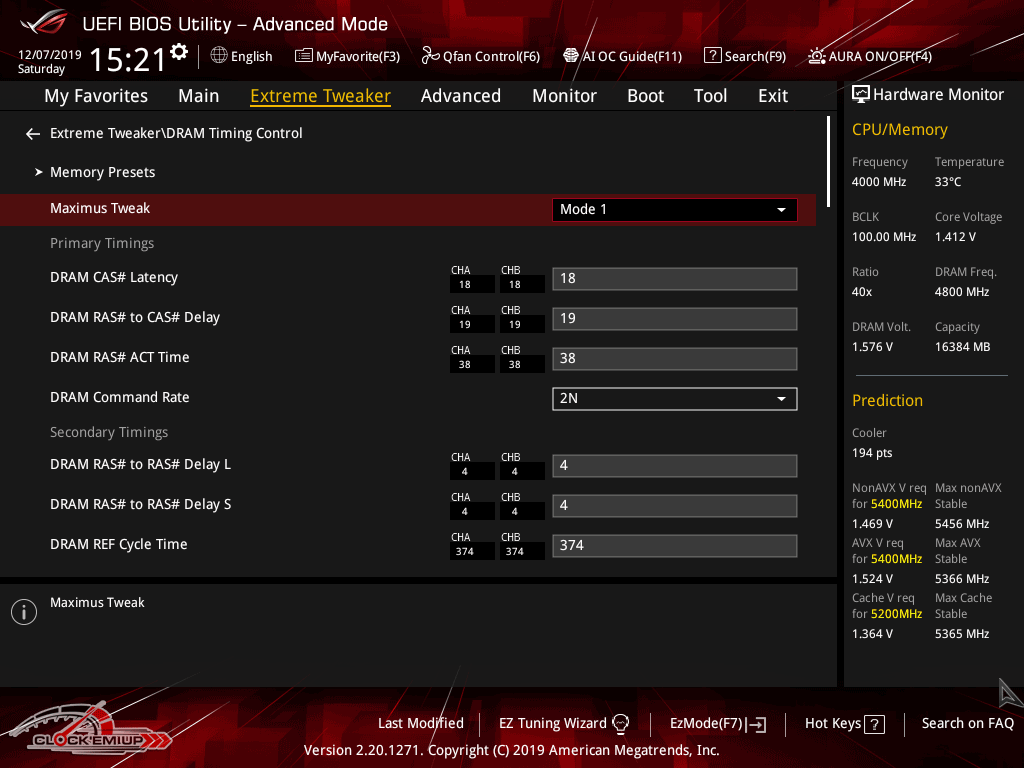This screenshot has height=768, width=1024.
Task: Open Search(F9) question mark icon
Action: tap(712, 56)
